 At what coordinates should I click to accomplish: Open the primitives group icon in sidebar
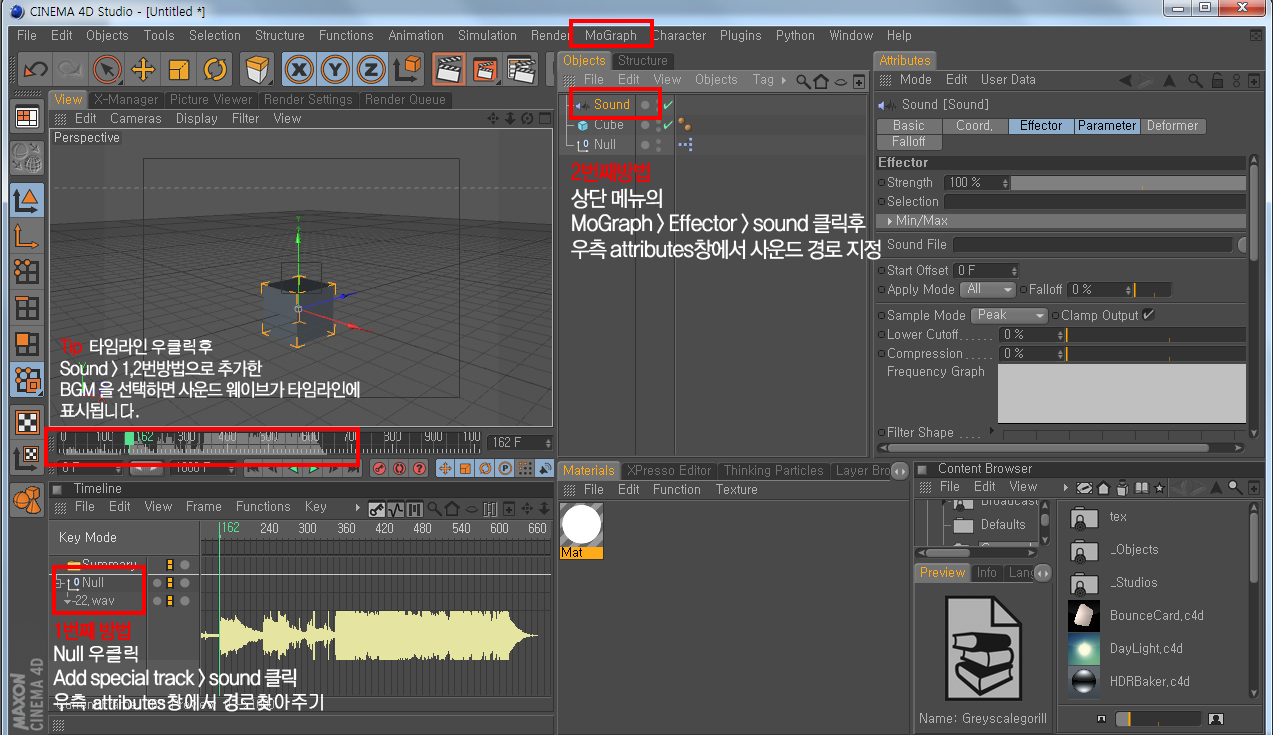pyautogui.click(x=26, y=500)
